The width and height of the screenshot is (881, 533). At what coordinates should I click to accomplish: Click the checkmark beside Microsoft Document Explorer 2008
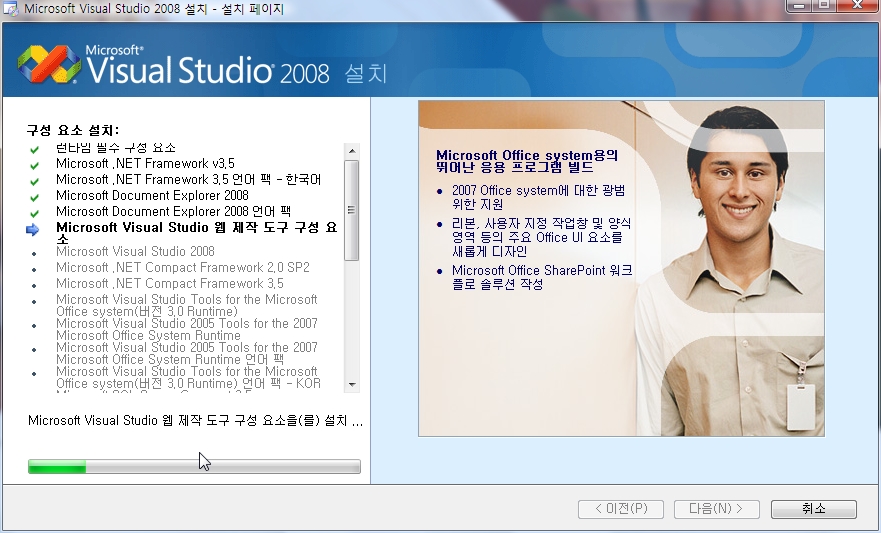point(34,197)
